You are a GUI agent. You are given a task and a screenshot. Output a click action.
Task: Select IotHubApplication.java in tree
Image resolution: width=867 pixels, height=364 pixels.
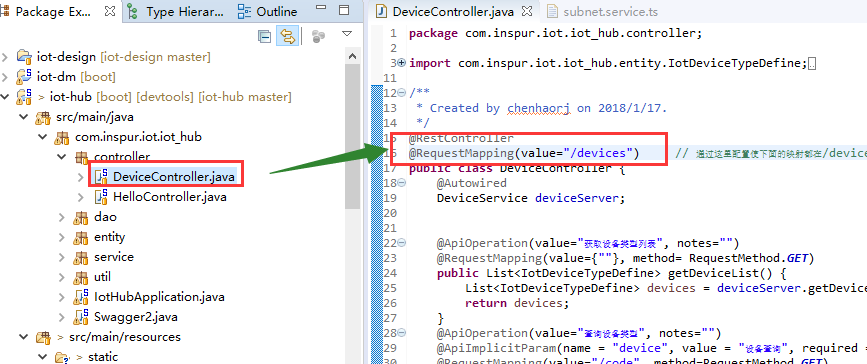(x=159, y=298)
